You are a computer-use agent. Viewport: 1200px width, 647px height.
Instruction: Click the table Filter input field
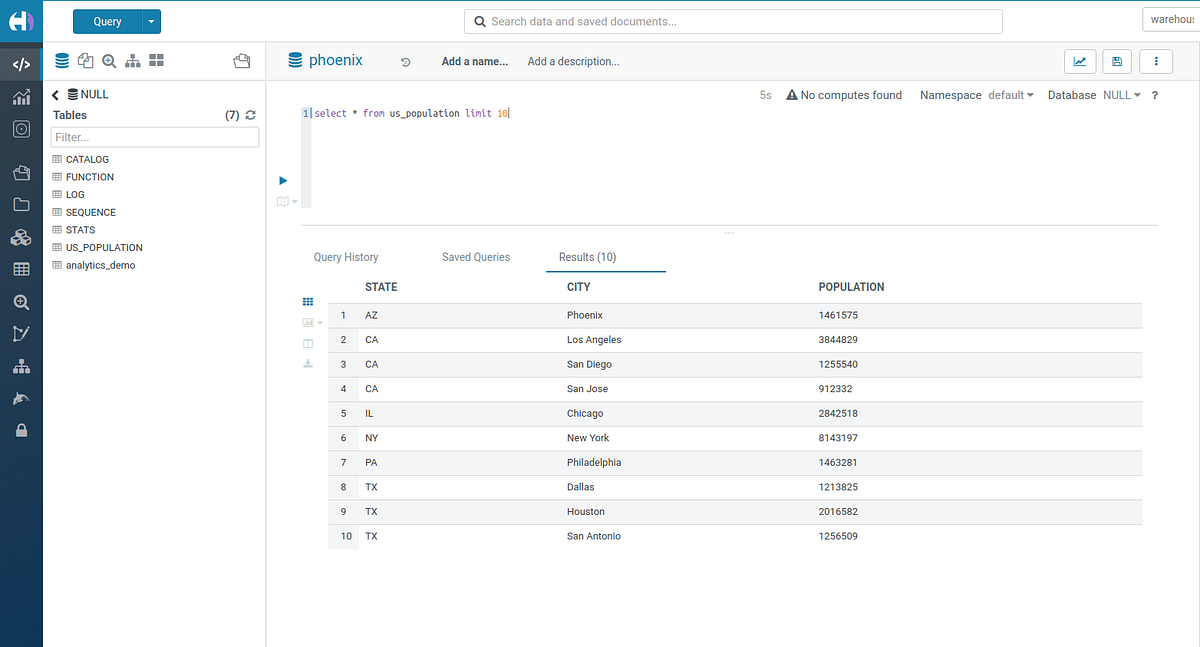154,136
